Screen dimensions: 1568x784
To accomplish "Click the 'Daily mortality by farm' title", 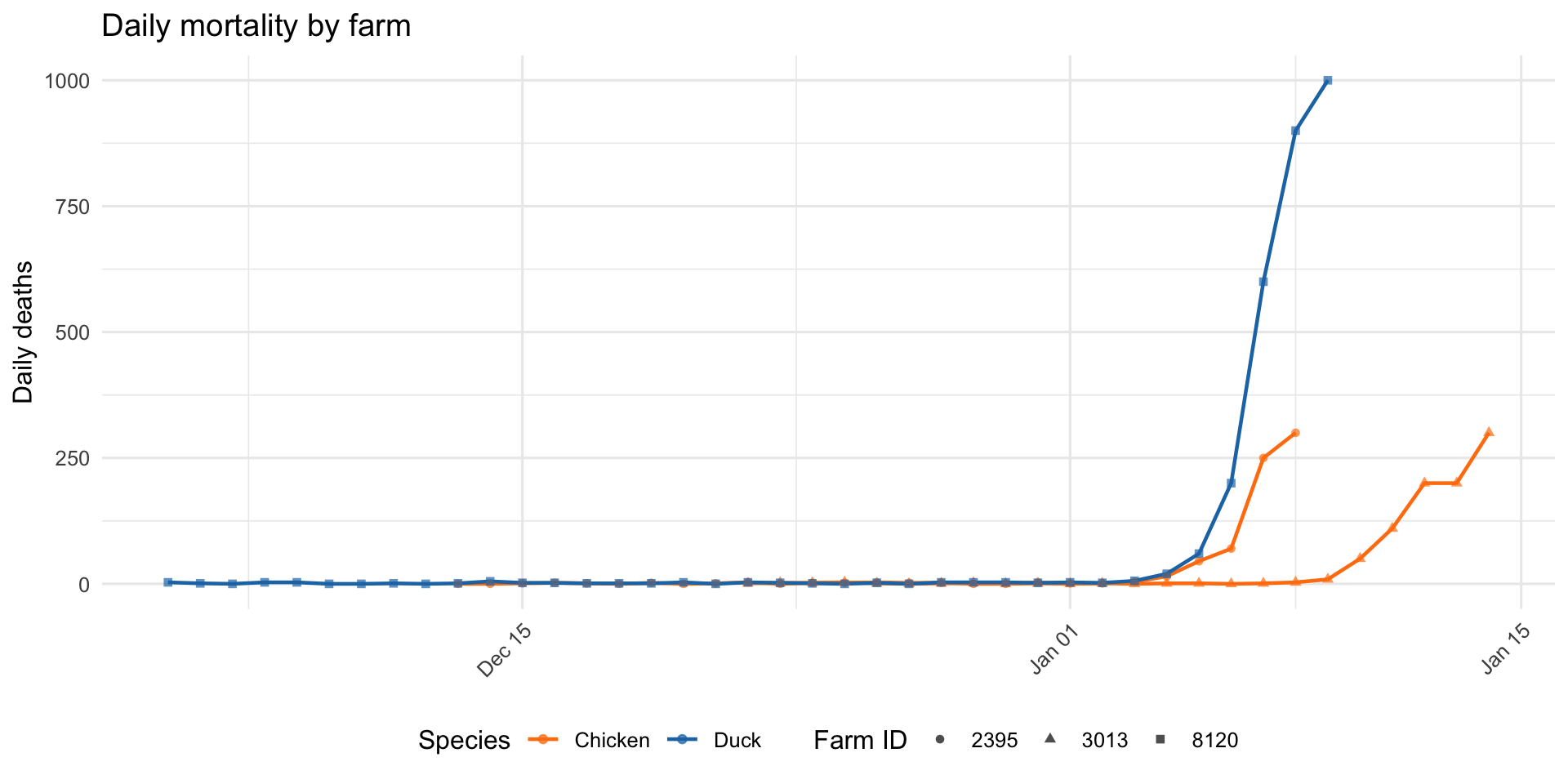I will (256, 26).
